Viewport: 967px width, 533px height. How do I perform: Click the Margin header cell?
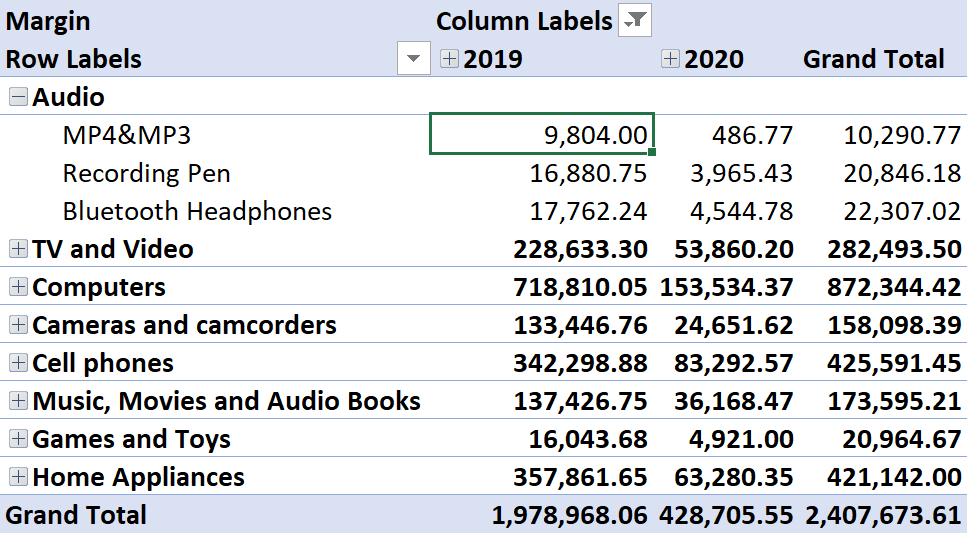coord(48,22)
